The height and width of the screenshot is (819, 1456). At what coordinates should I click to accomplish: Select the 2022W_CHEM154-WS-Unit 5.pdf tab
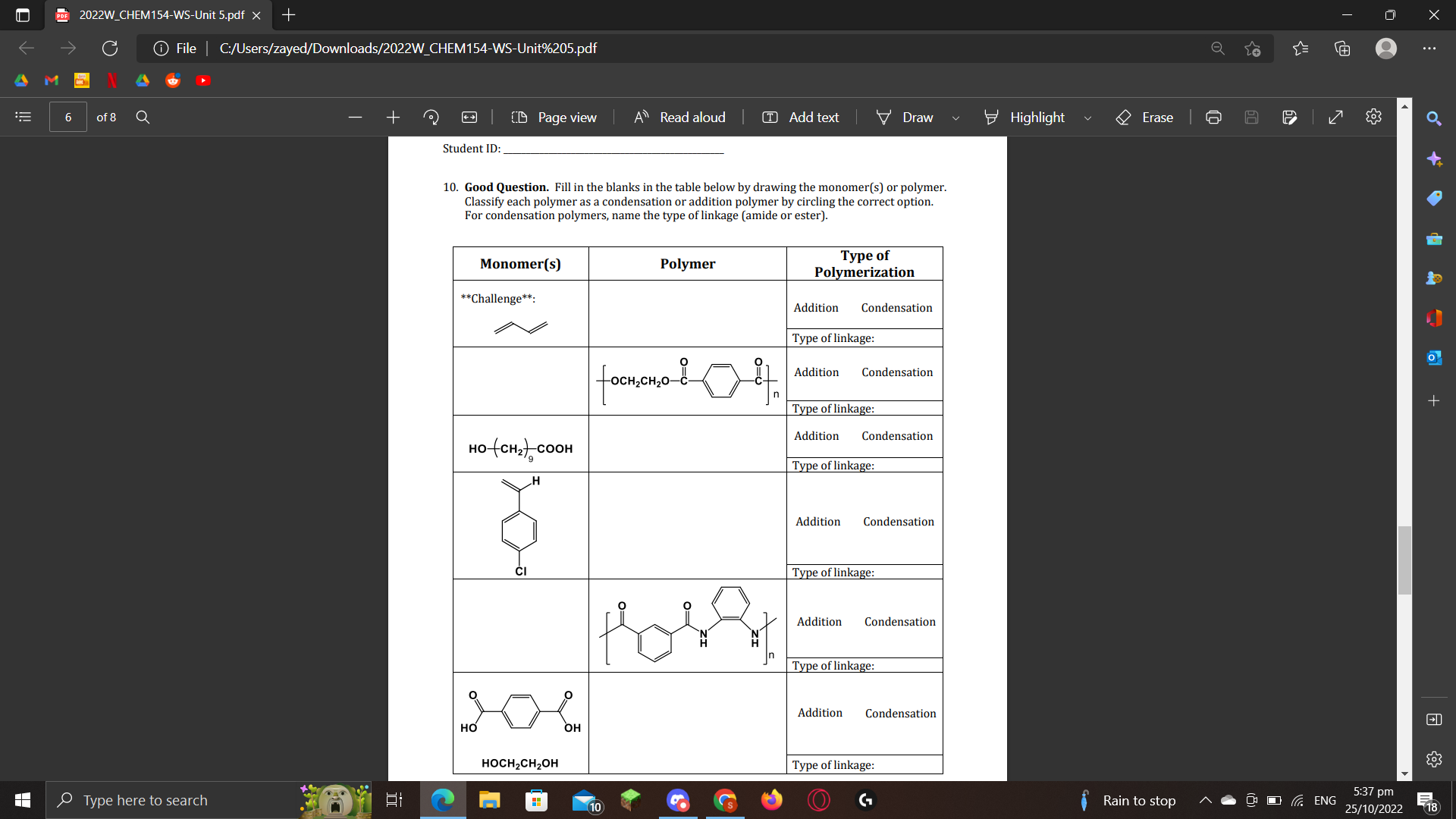click(161, 15)
